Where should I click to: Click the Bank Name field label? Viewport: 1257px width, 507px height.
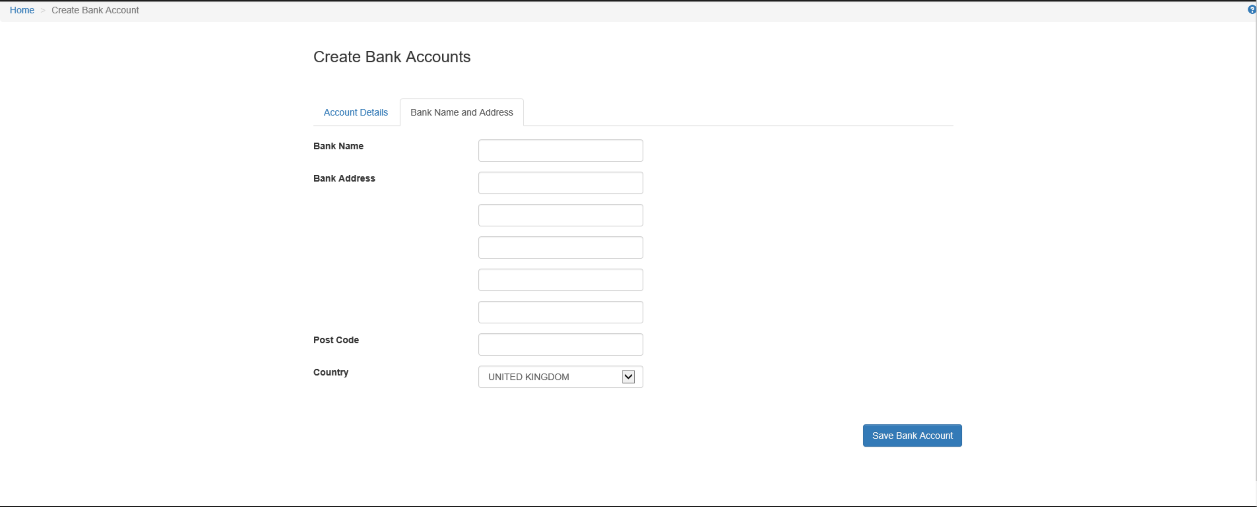click(339, 146)
